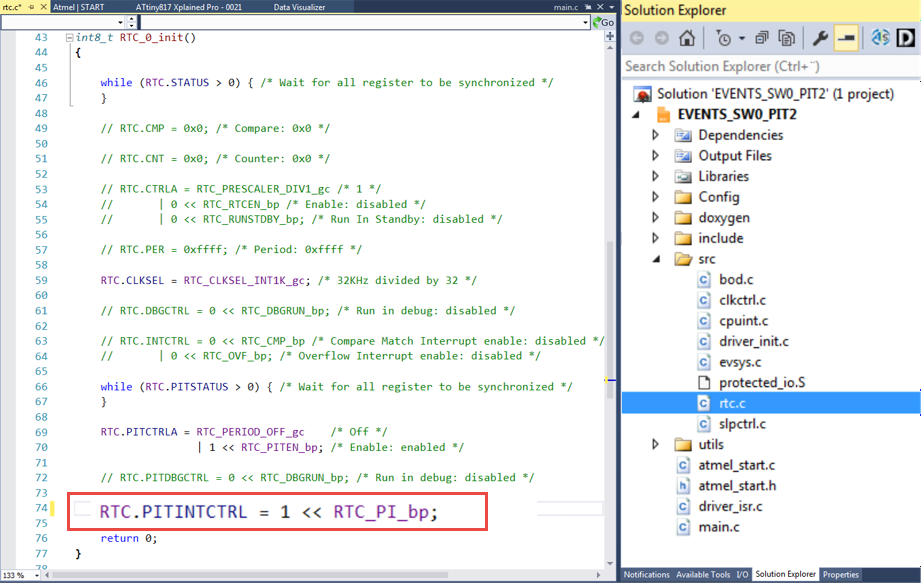
Task: Open clkctrl.c in the src folder
Action: click(742, 300)
